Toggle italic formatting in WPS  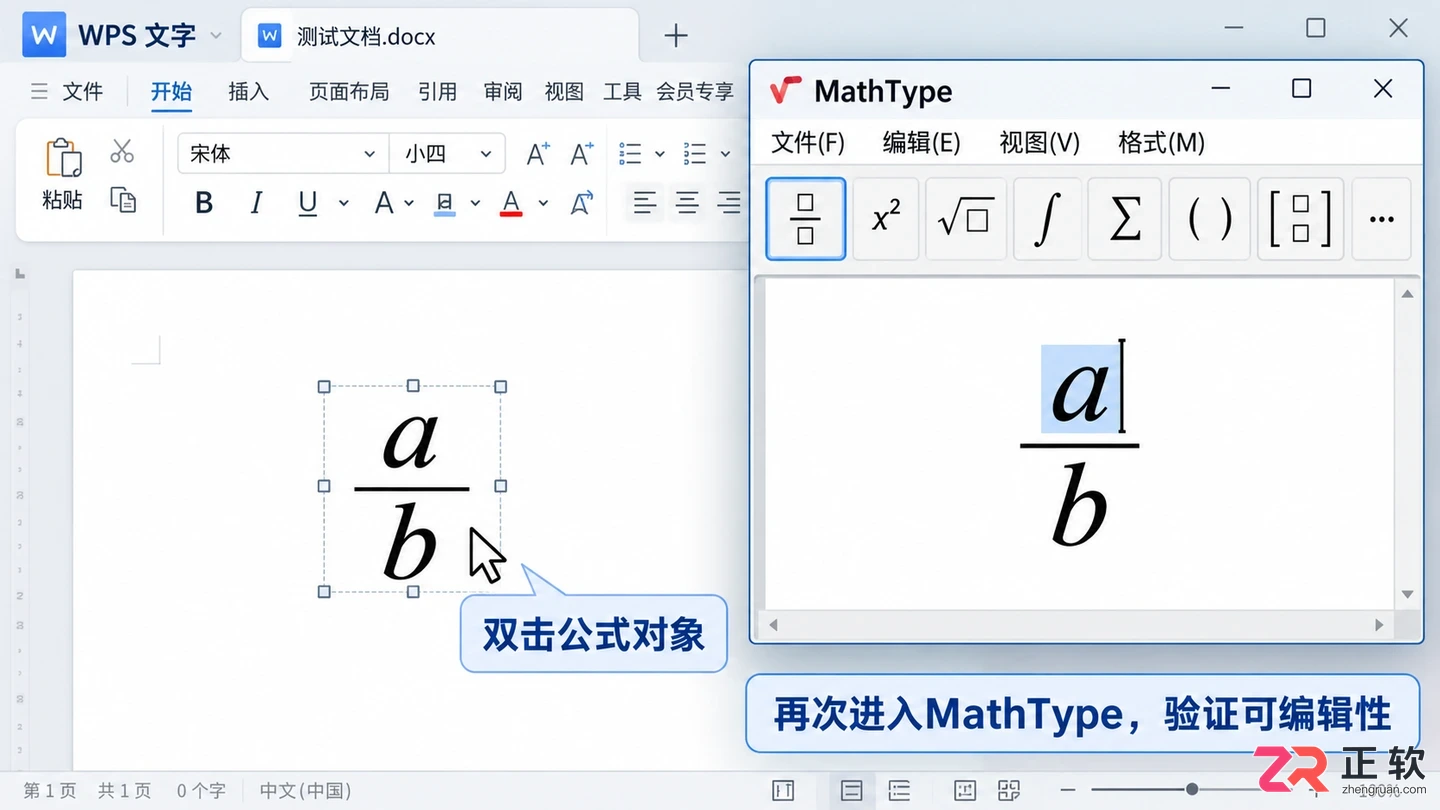(256, 203)
